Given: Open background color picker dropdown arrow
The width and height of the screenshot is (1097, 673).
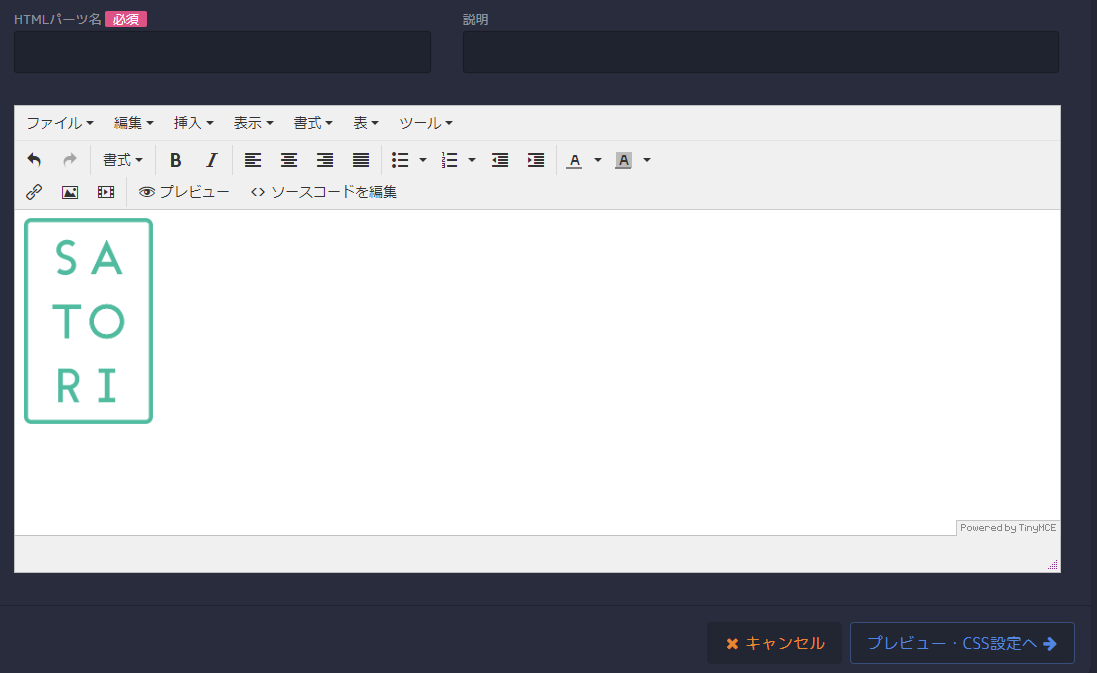Looking at the screenshot, I should click(646, 160).
